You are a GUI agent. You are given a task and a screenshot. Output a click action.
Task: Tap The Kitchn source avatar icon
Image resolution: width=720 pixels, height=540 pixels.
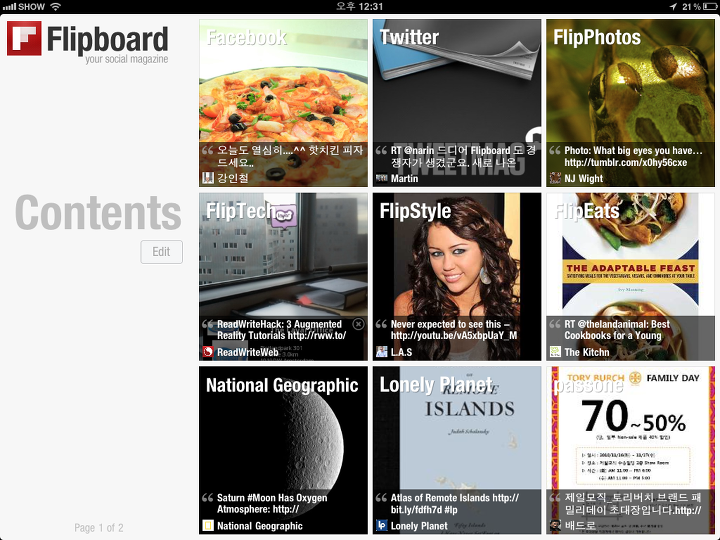pos(555,352)
